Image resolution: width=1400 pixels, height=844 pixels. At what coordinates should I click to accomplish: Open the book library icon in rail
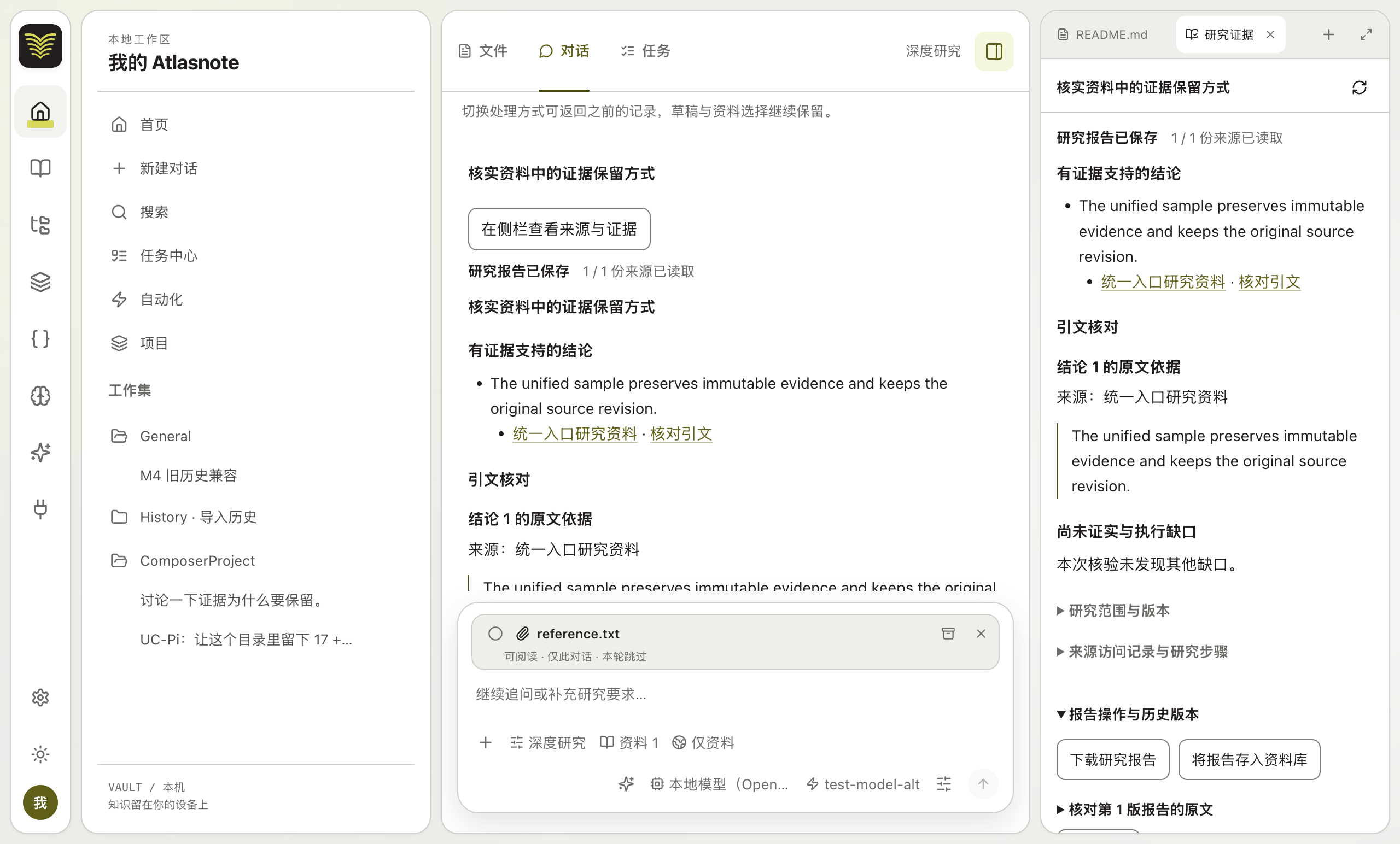pos(40,168)
